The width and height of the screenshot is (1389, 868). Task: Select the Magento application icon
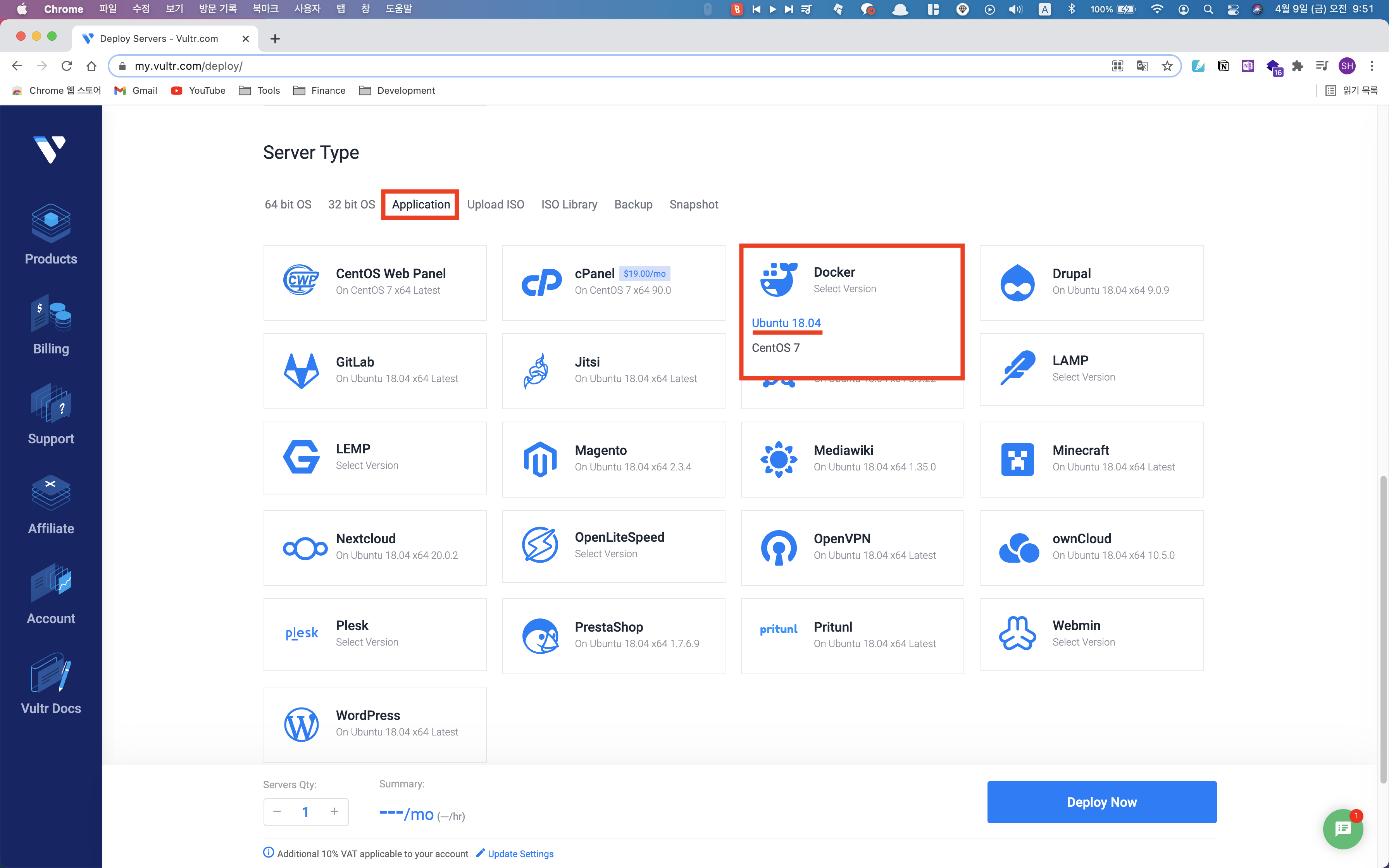[540, 459]
